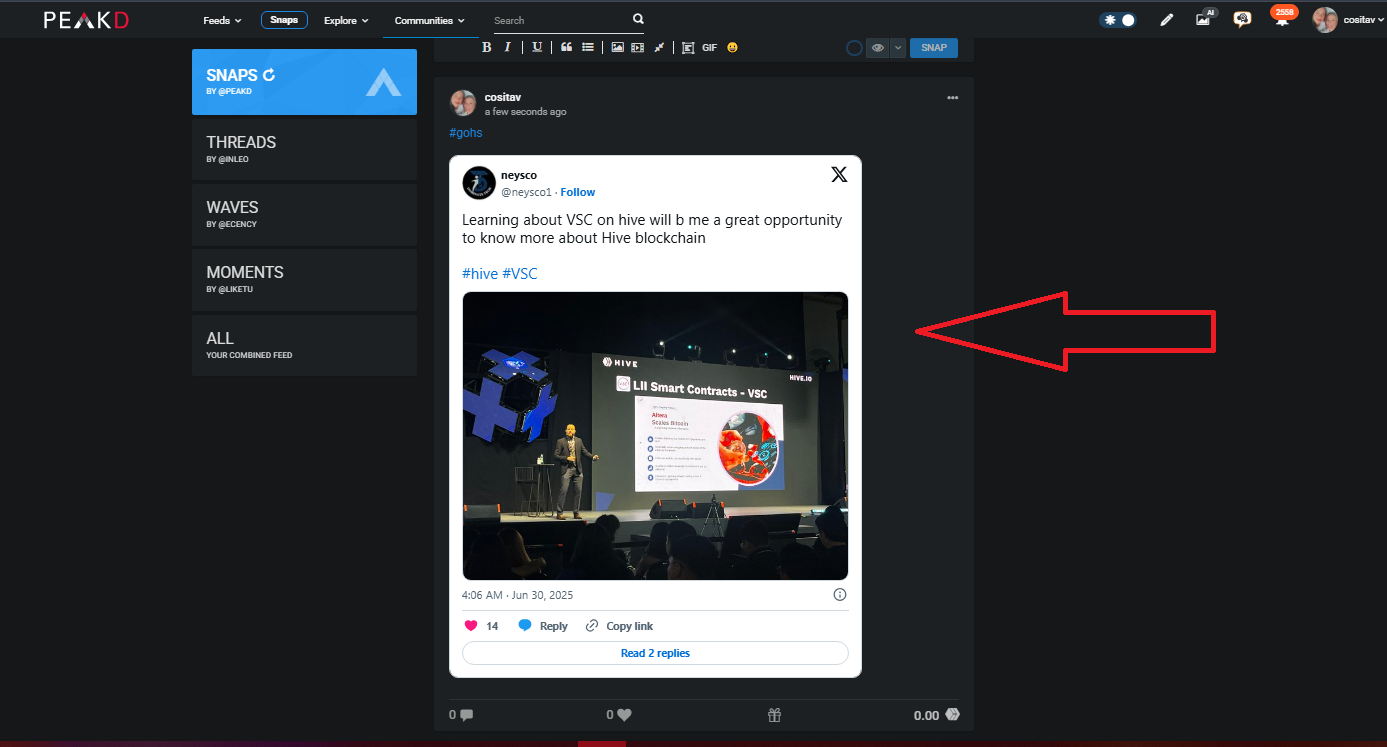Click the tweet info circle icon
This screenshot has width=1387, height=747.
pos(840,594)
